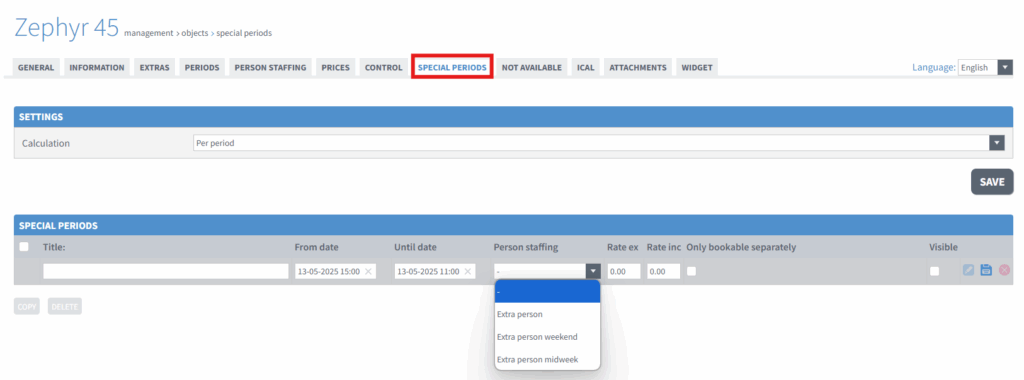Select the dash option in the staffing list
Viewport: 1024px width, 380px height.
tap(547, 292)
